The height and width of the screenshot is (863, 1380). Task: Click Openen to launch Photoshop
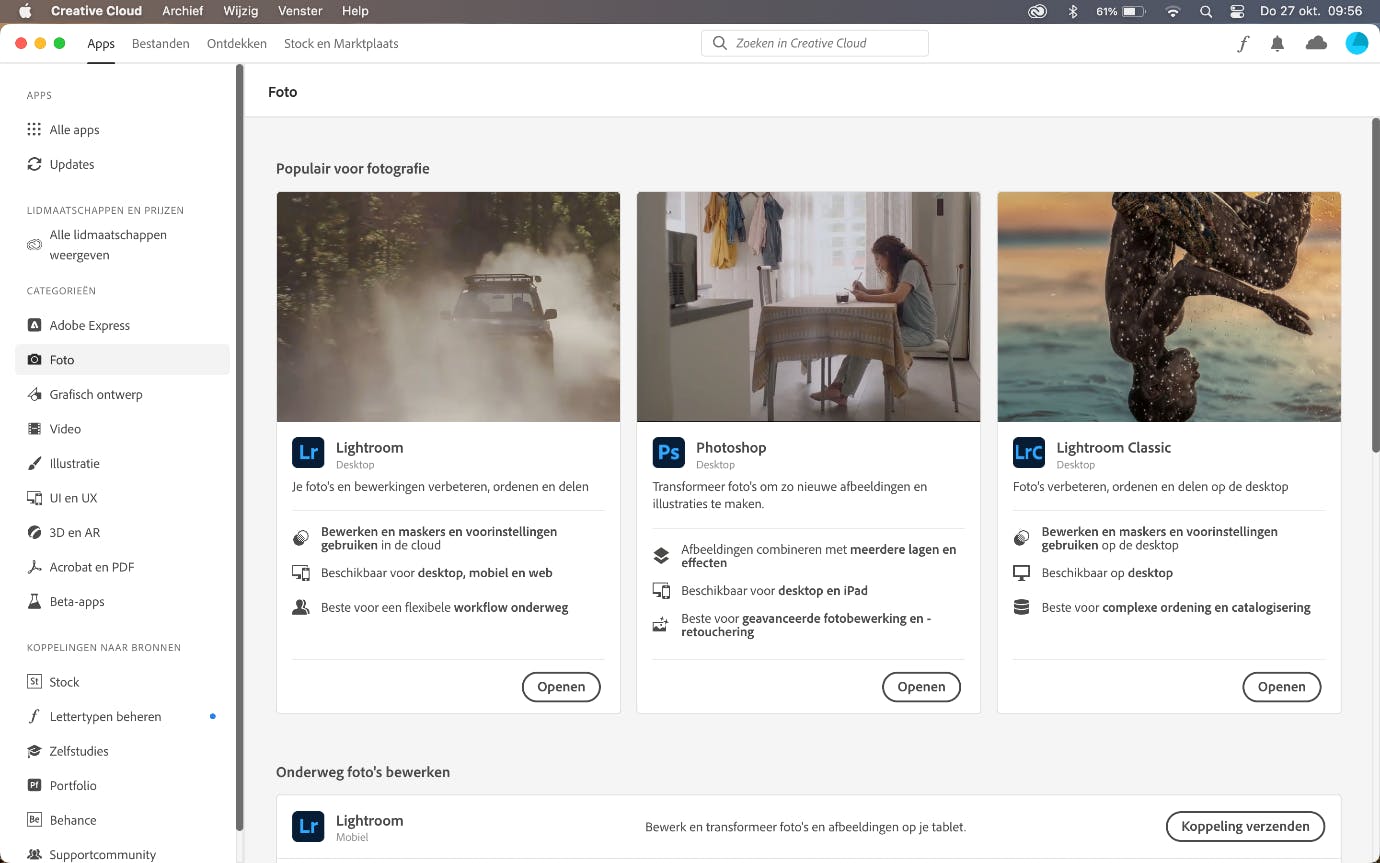click(920, 687)
